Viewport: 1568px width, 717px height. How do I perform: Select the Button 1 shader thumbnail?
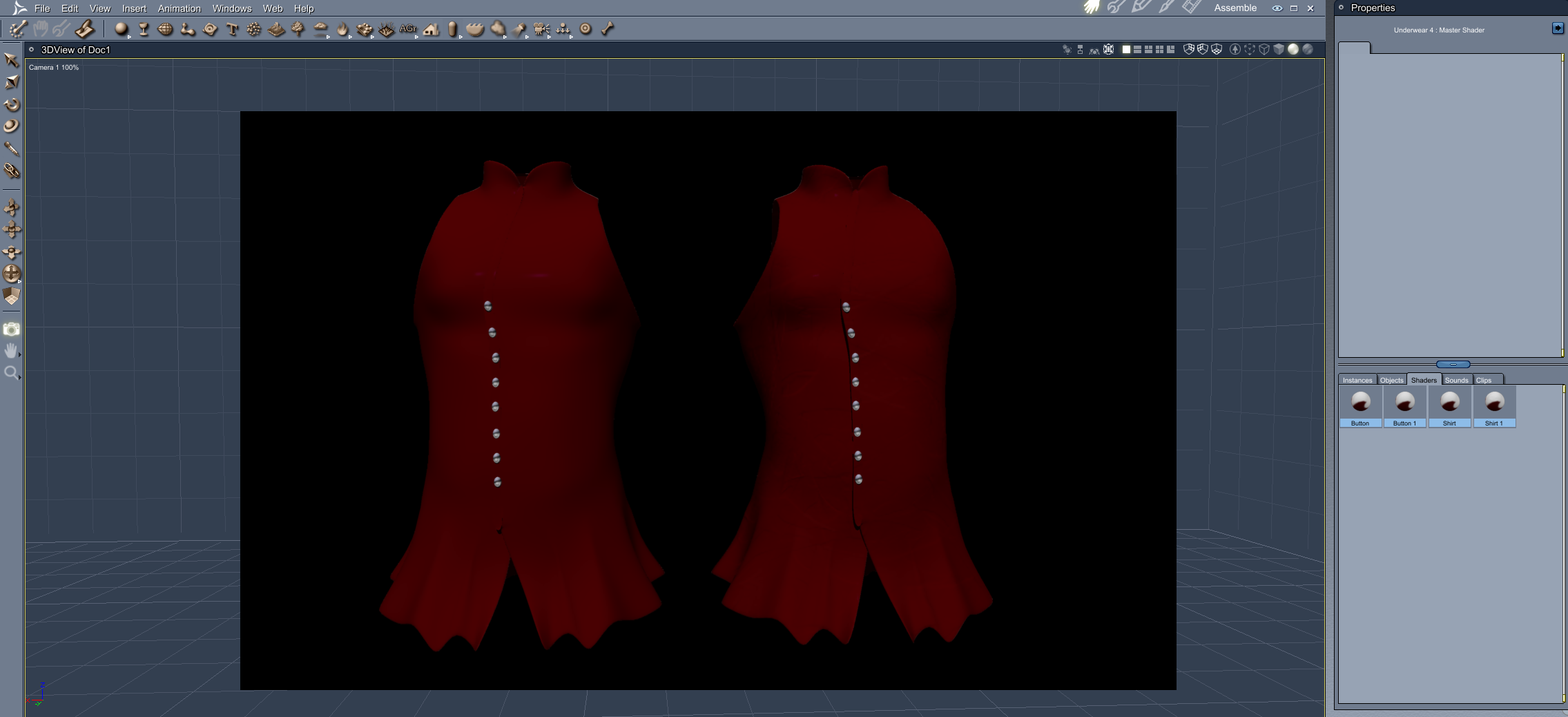[1404, 407]
